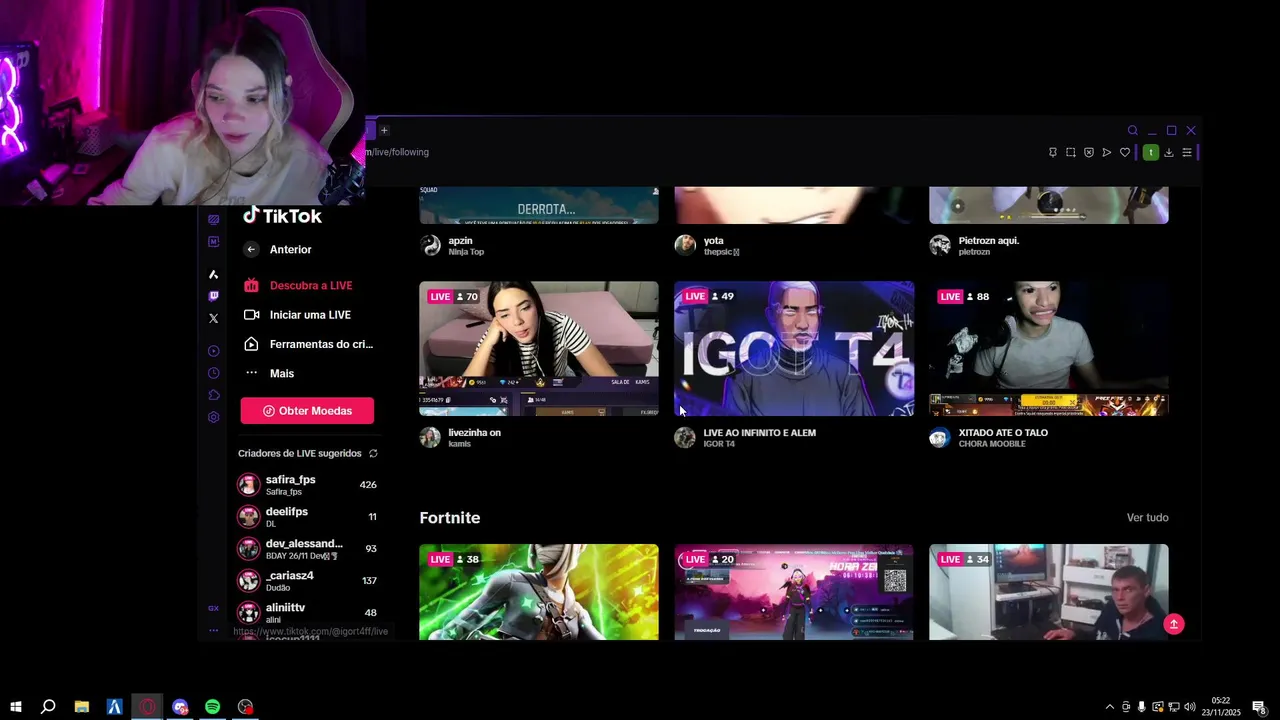Screen dimensions: 1280x720
Task: Open the livezinha on stream thumbnail
Action: [539, 348]
